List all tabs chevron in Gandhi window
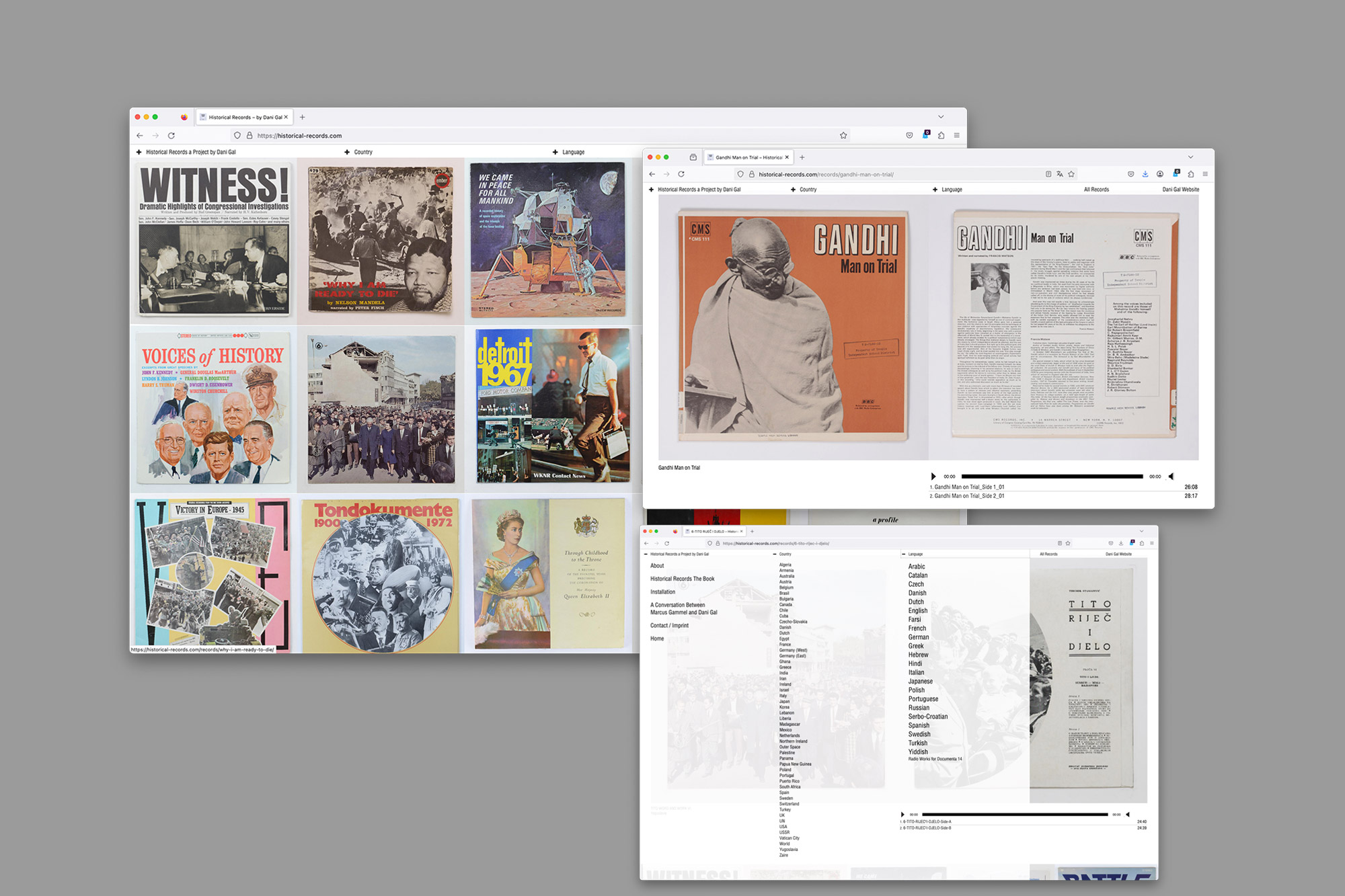The width and height of the screenshot is (1345, 896). [x=1190, y=157]
